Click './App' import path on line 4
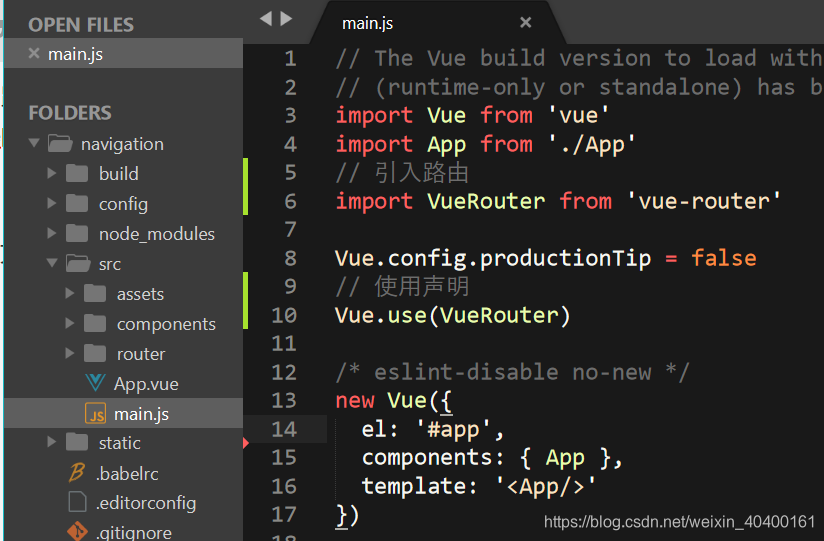Screen dimensions: 824x541 592,144
